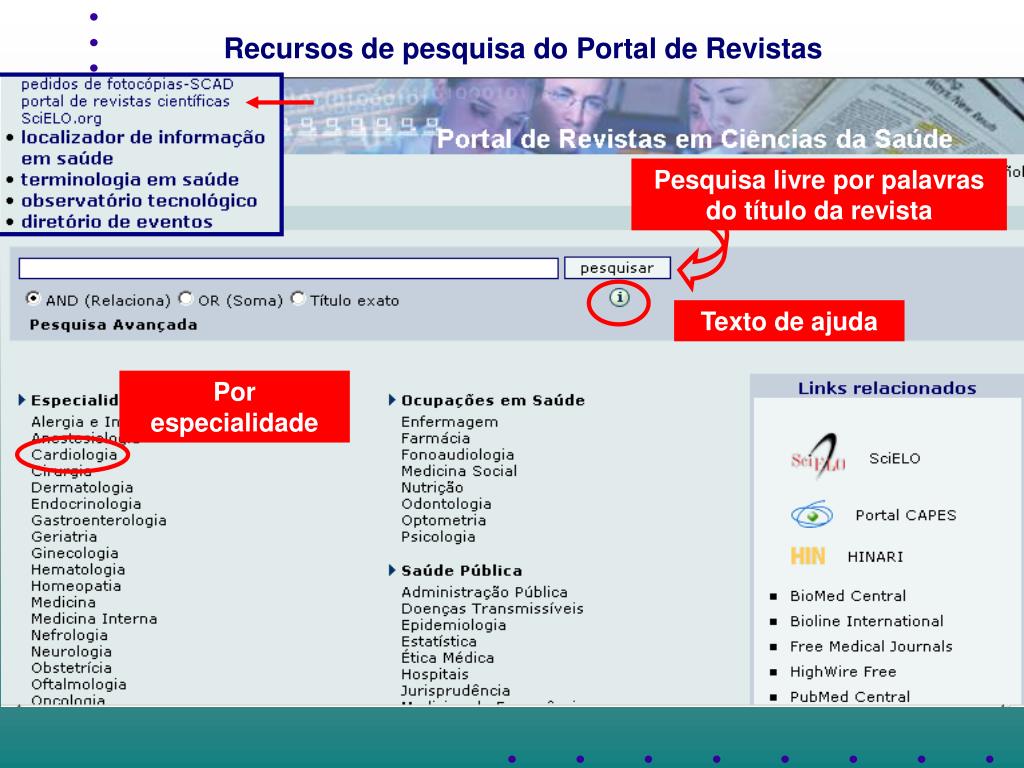Open the SciELO logo link
1024x768 pixels.
click(818, 457)
